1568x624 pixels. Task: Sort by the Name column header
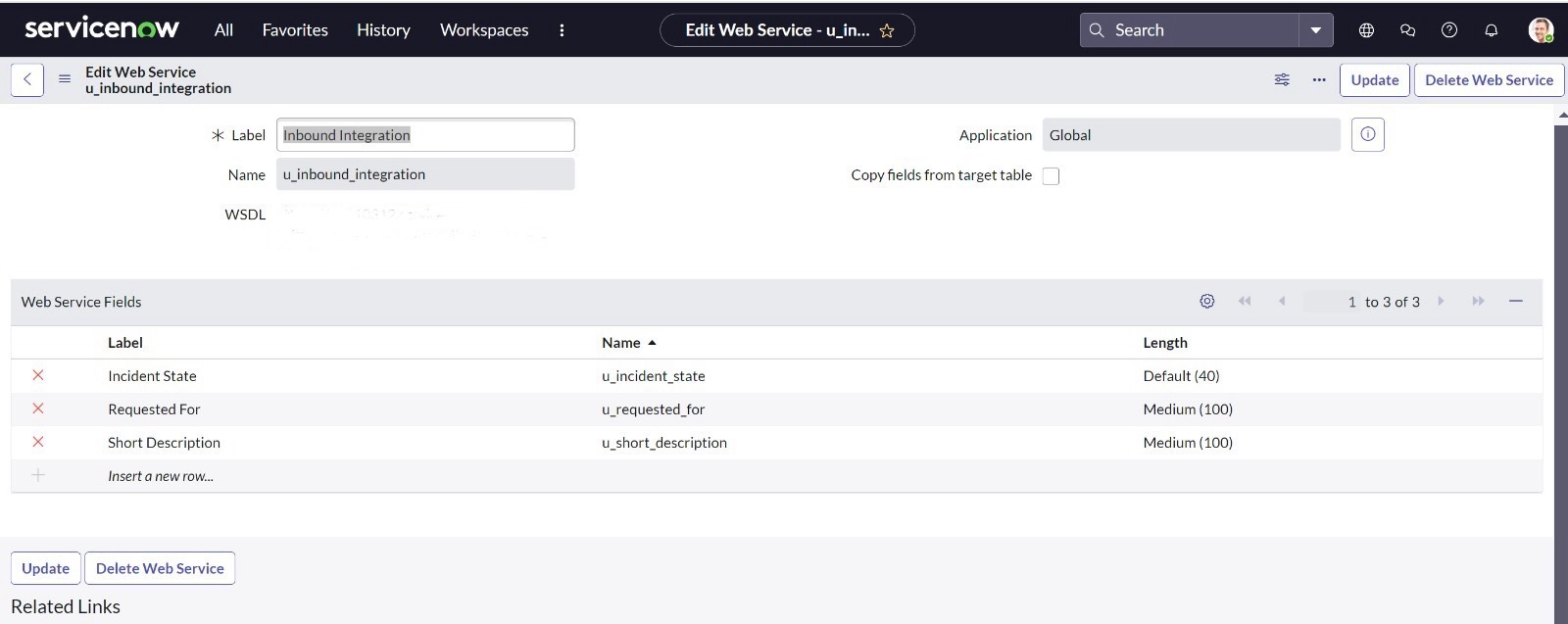click(621, 343)
